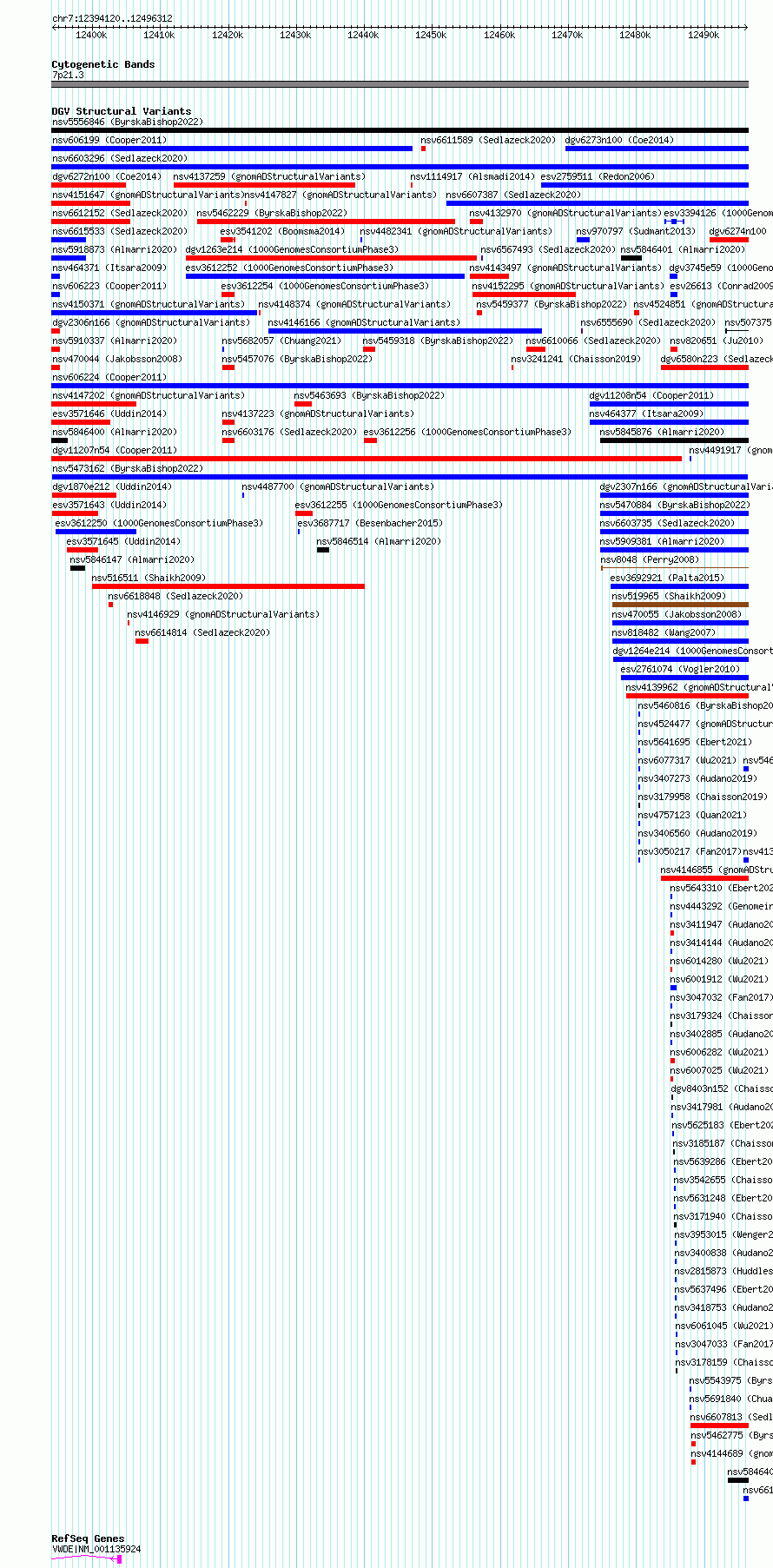Open gene label VWDE|NM_001135924
The image size is (773, 1568).
pos(96,1549)
